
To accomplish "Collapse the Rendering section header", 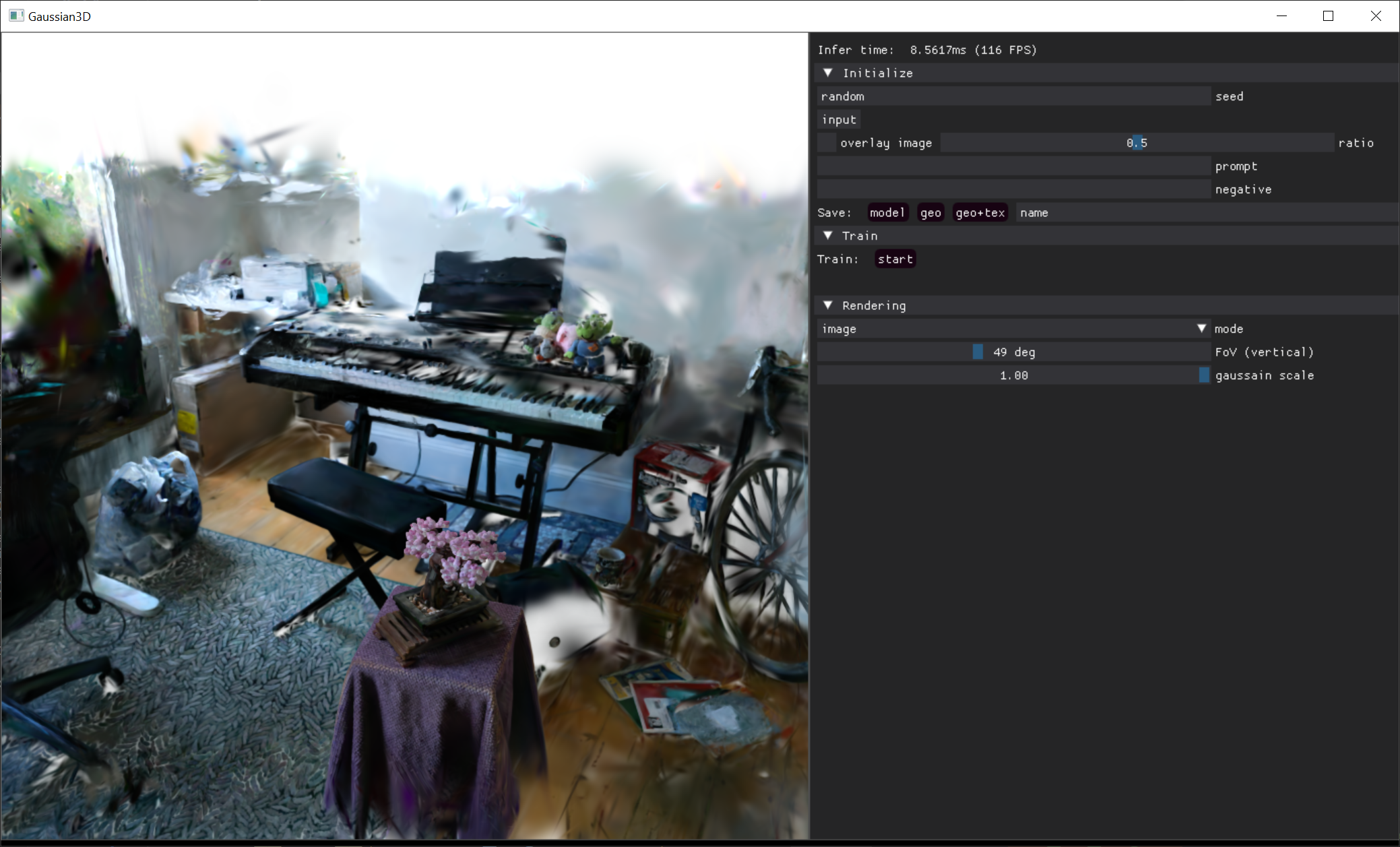I will (874, 305).
